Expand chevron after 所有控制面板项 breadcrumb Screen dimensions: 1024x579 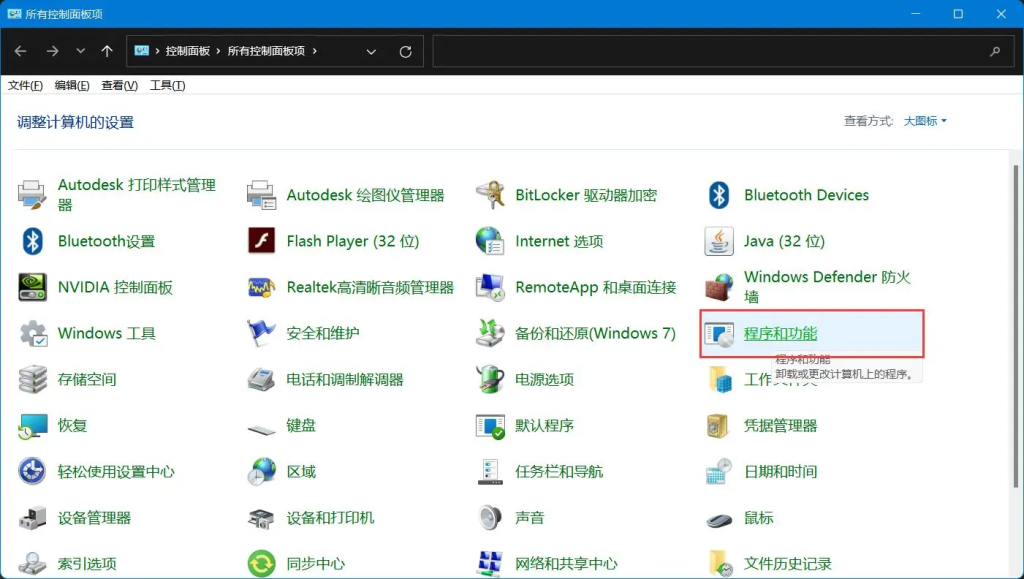(315, 51)
